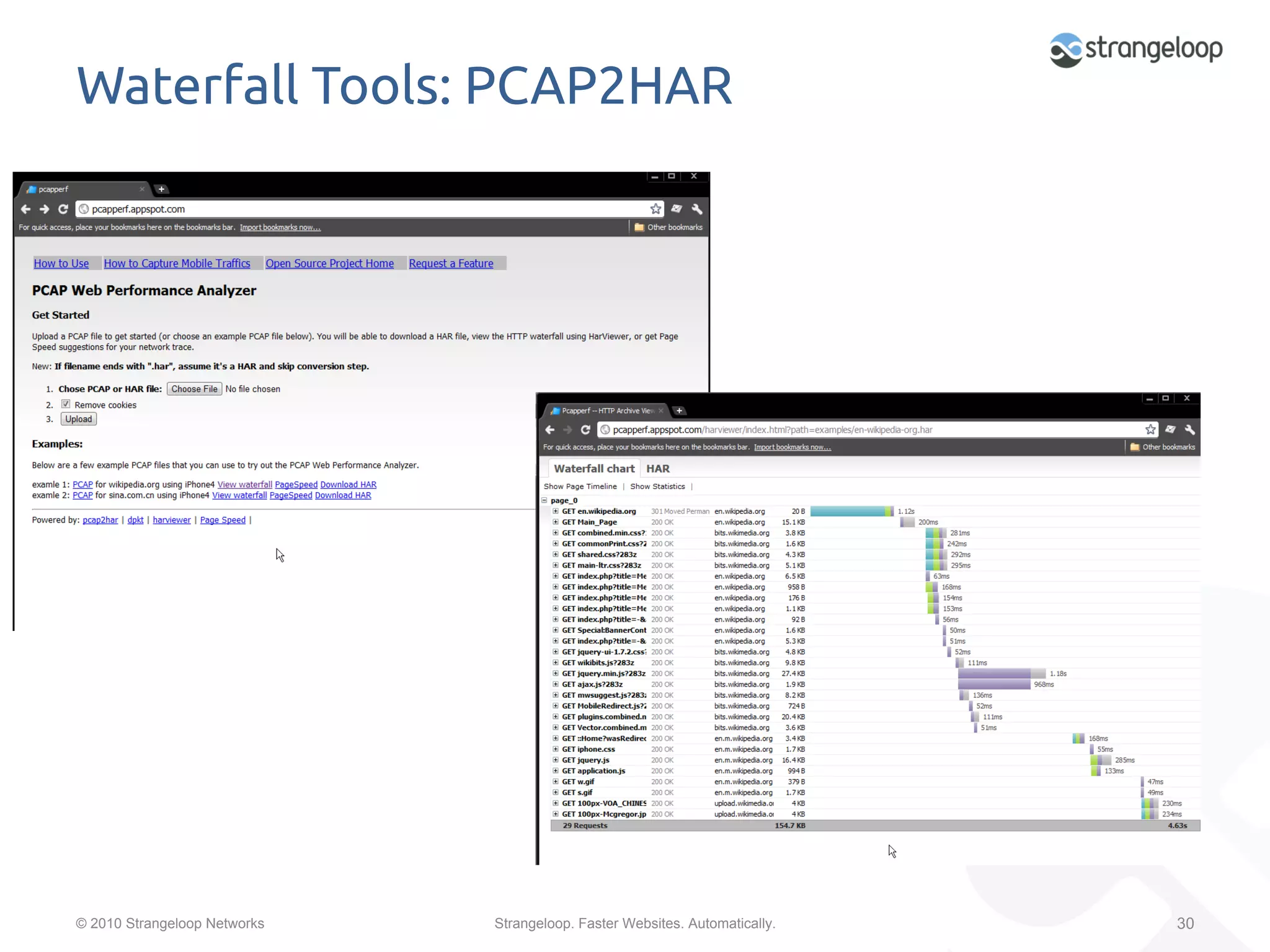Click the Upload button
The width and height of the screenshot is (1270, 952).
coord(78,419)
